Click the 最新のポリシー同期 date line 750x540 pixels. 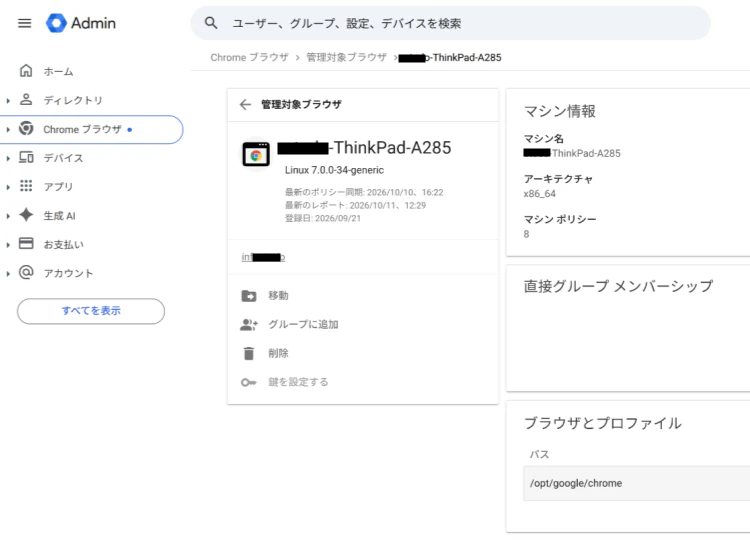pos(364,192)
